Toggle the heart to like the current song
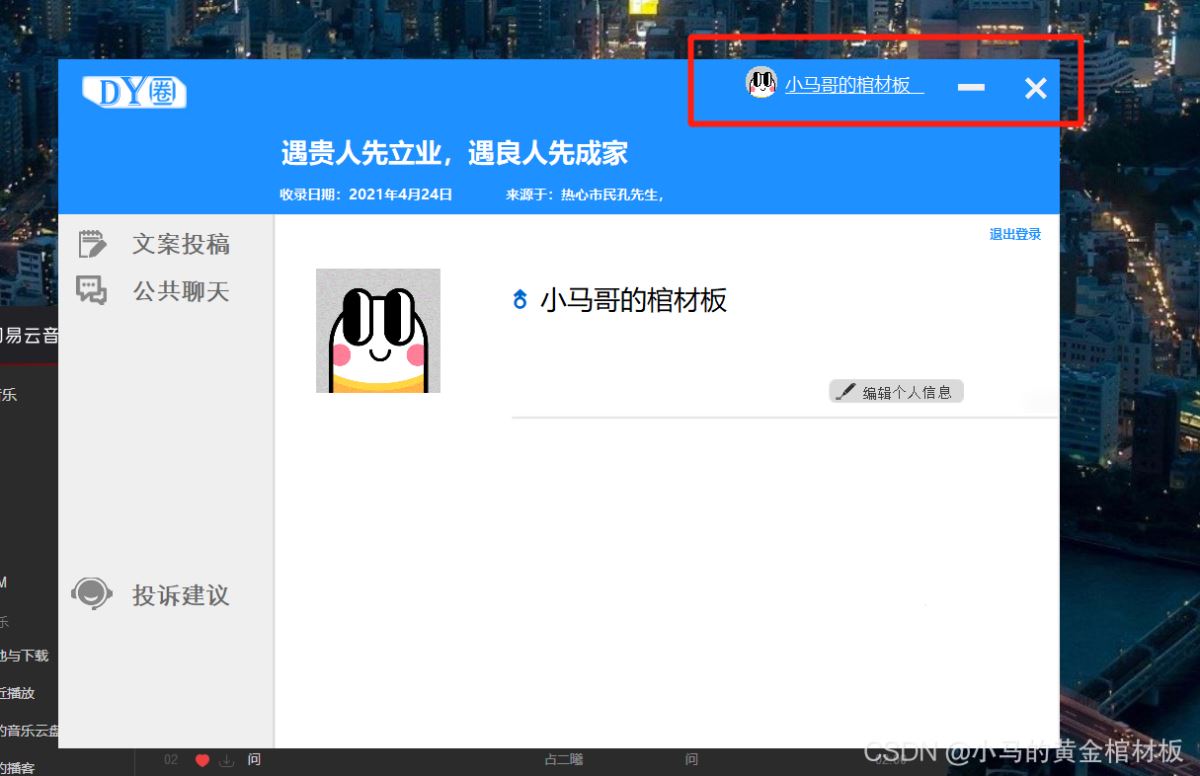 202,759
